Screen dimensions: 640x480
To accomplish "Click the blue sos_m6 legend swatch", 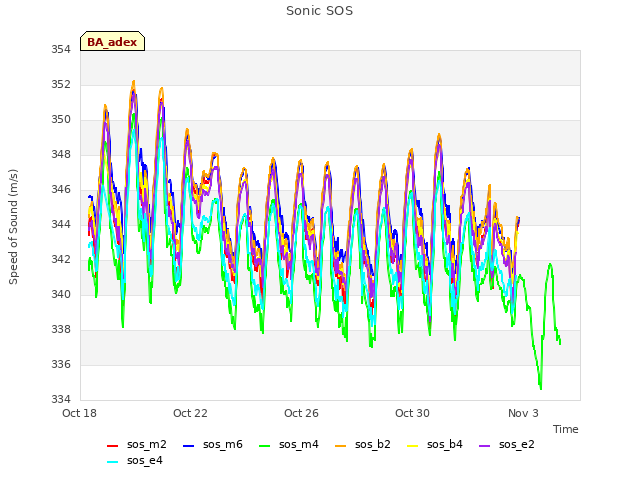I will [188, 446].
